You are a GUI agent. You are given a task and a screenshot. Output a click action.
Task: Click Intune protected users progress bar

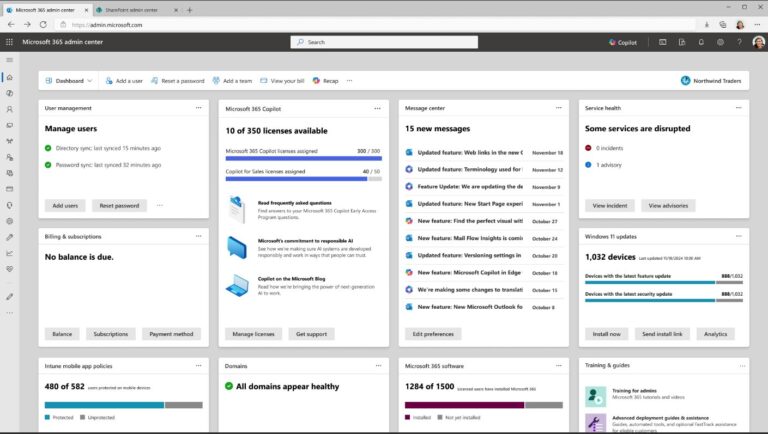(x=123, y=405)
